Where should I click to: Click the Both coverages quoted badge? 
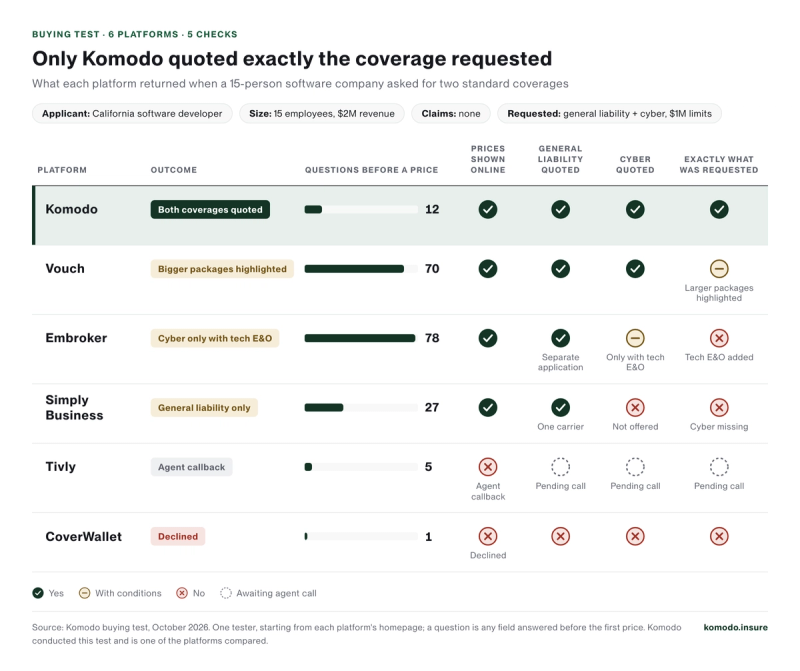point(210,210)
